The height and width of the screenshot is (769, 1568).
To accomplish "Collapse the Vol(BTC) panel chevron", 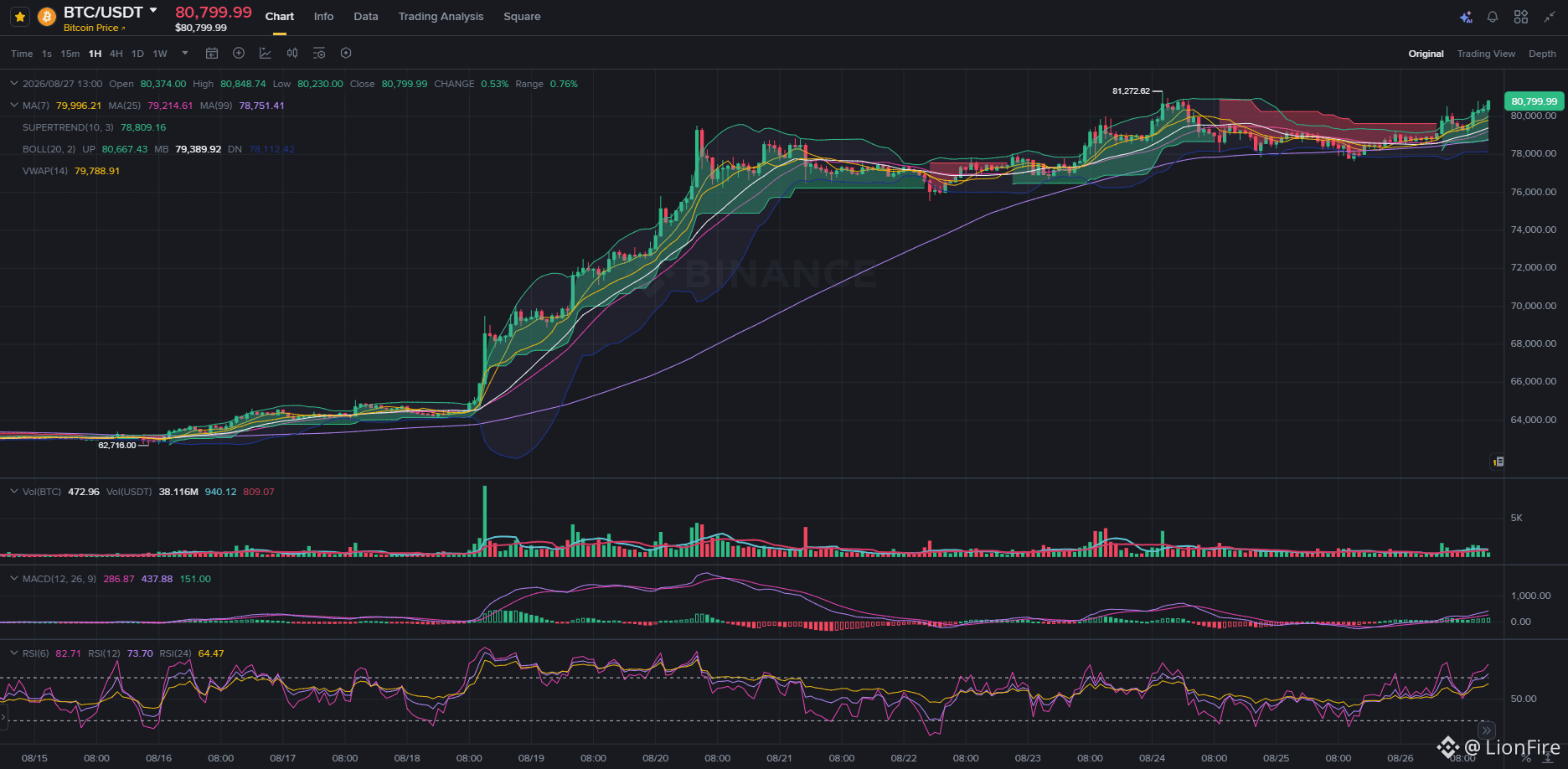I will pyautogui.click(x=13, y=492).
